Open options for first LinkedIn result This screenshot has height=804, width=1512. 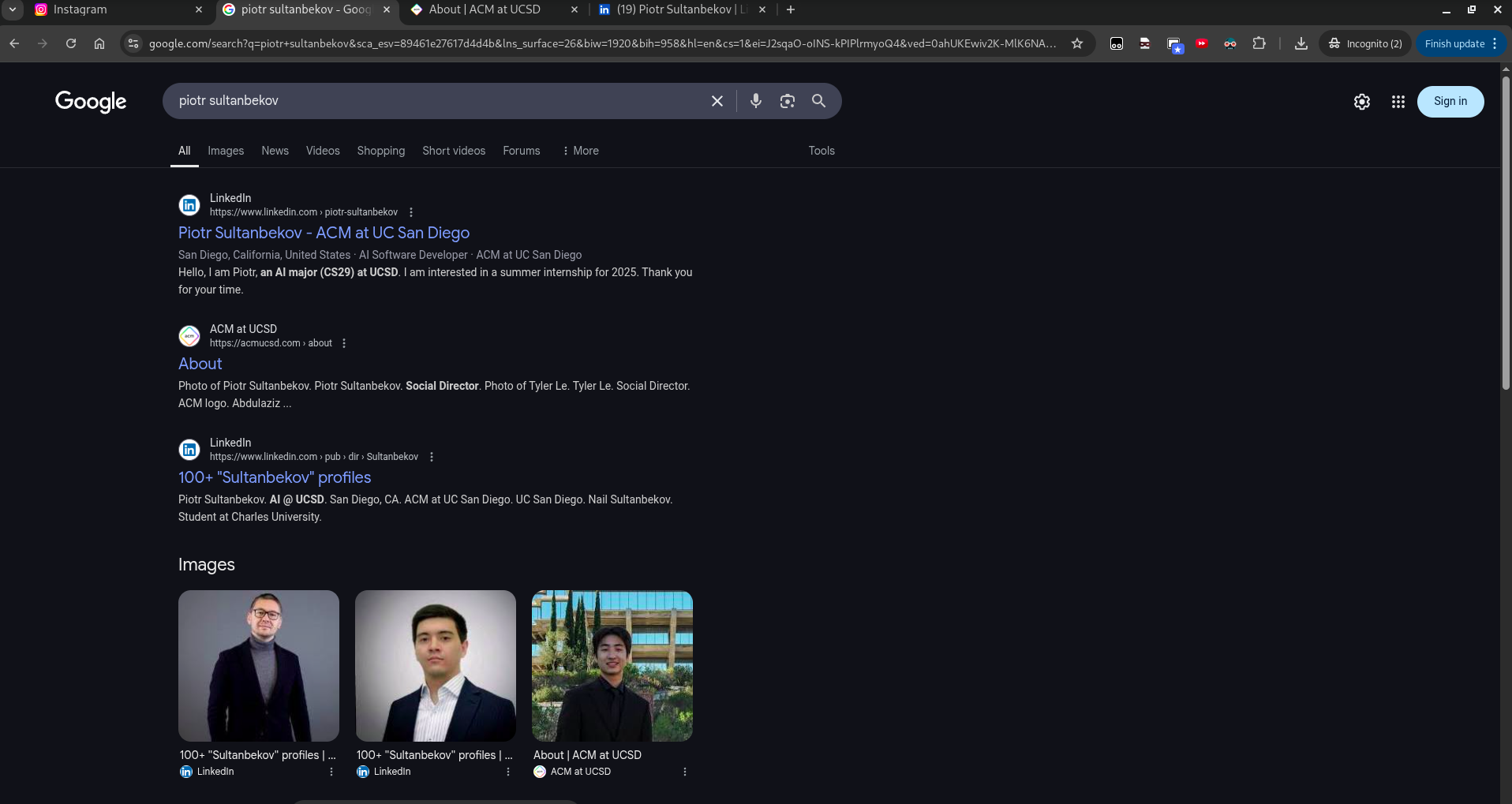411,212
